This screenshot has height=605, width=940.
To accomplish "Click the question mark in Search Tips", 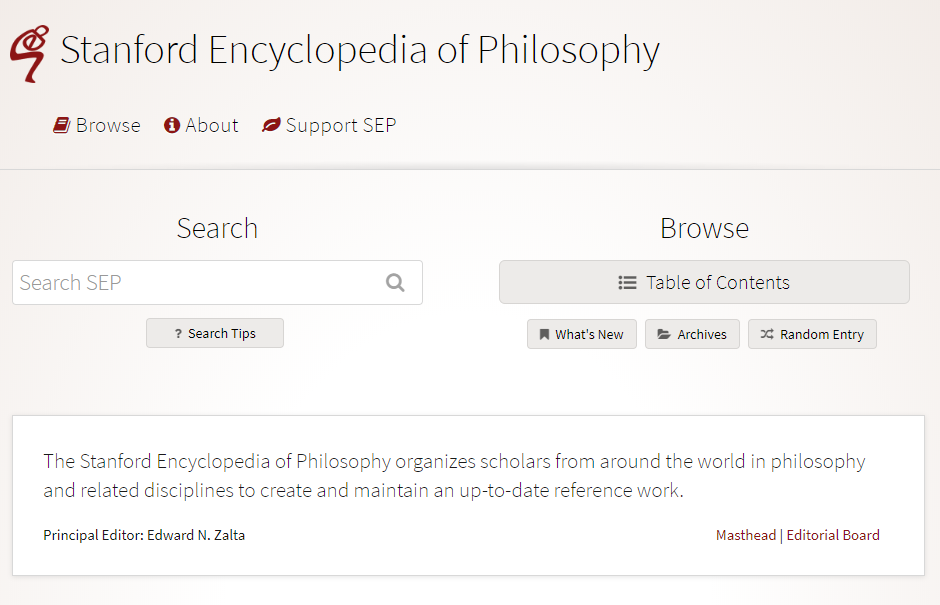I will 178,334.
